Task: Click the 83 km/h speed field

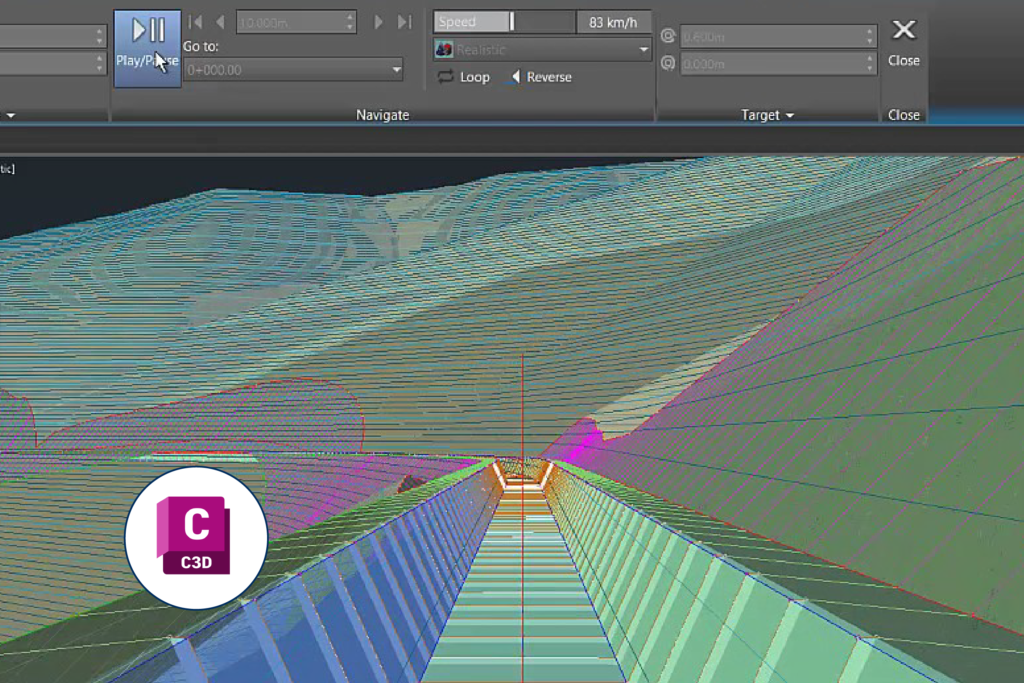Action: [x=613, y=22]
